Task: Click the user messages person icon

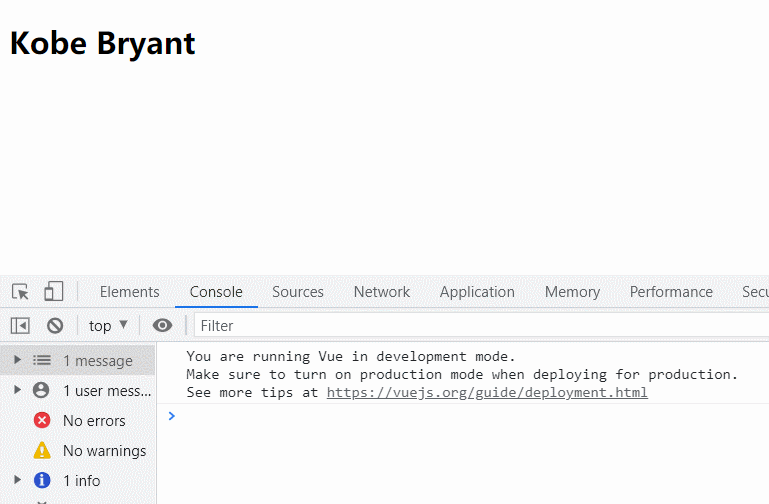Action: click(41, 390)
